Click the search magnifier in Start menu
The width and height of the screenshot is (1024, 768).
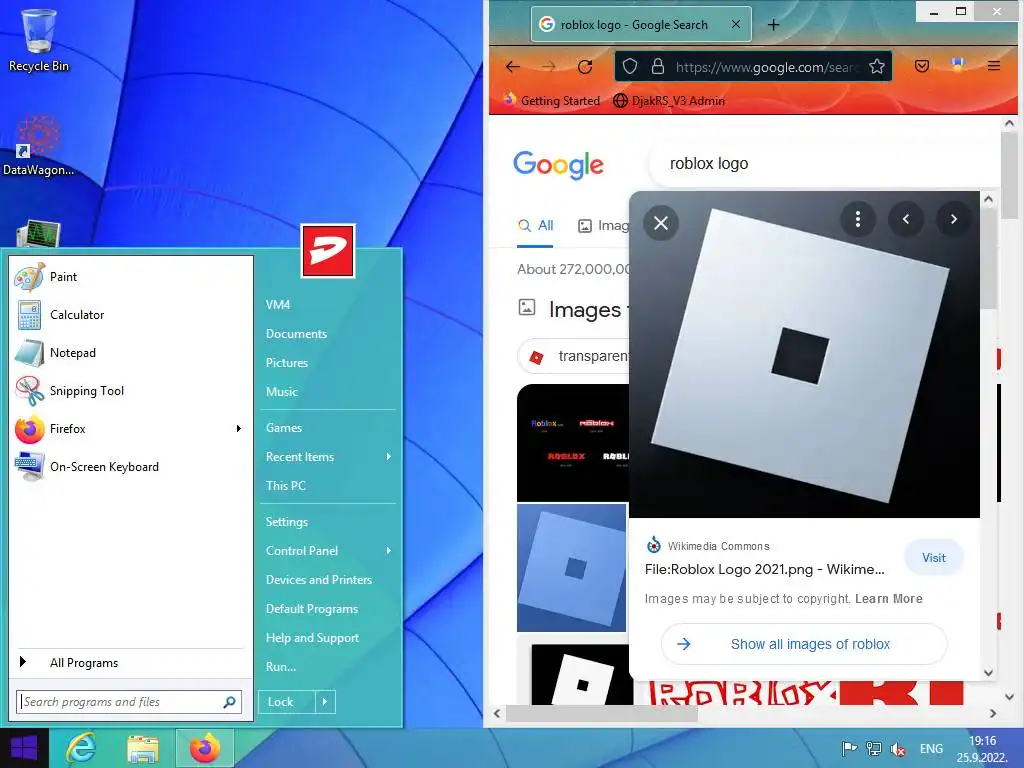tap(229, 702)
